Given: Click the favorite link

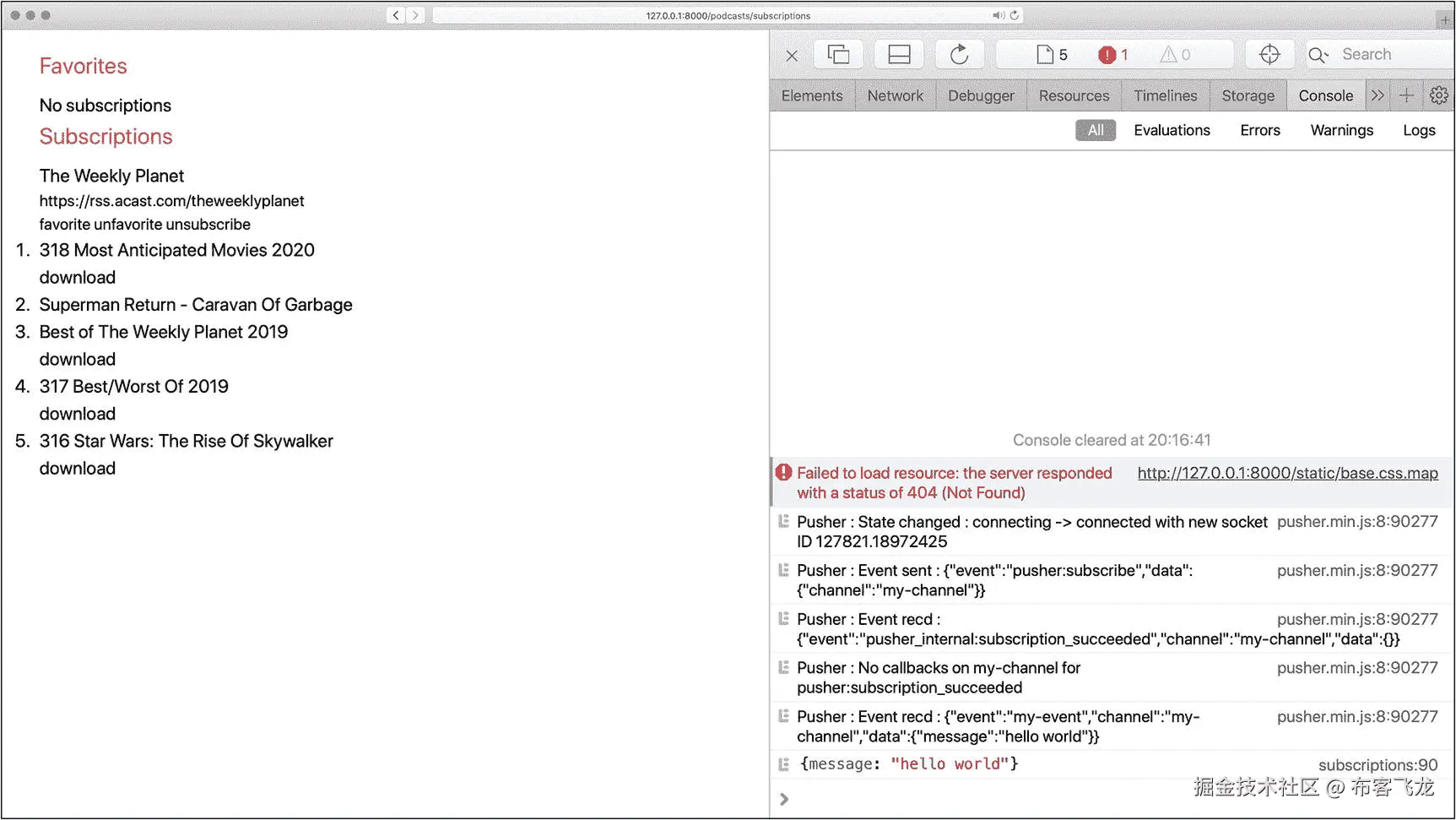Looking at the screenshot, I should (64, 225).
